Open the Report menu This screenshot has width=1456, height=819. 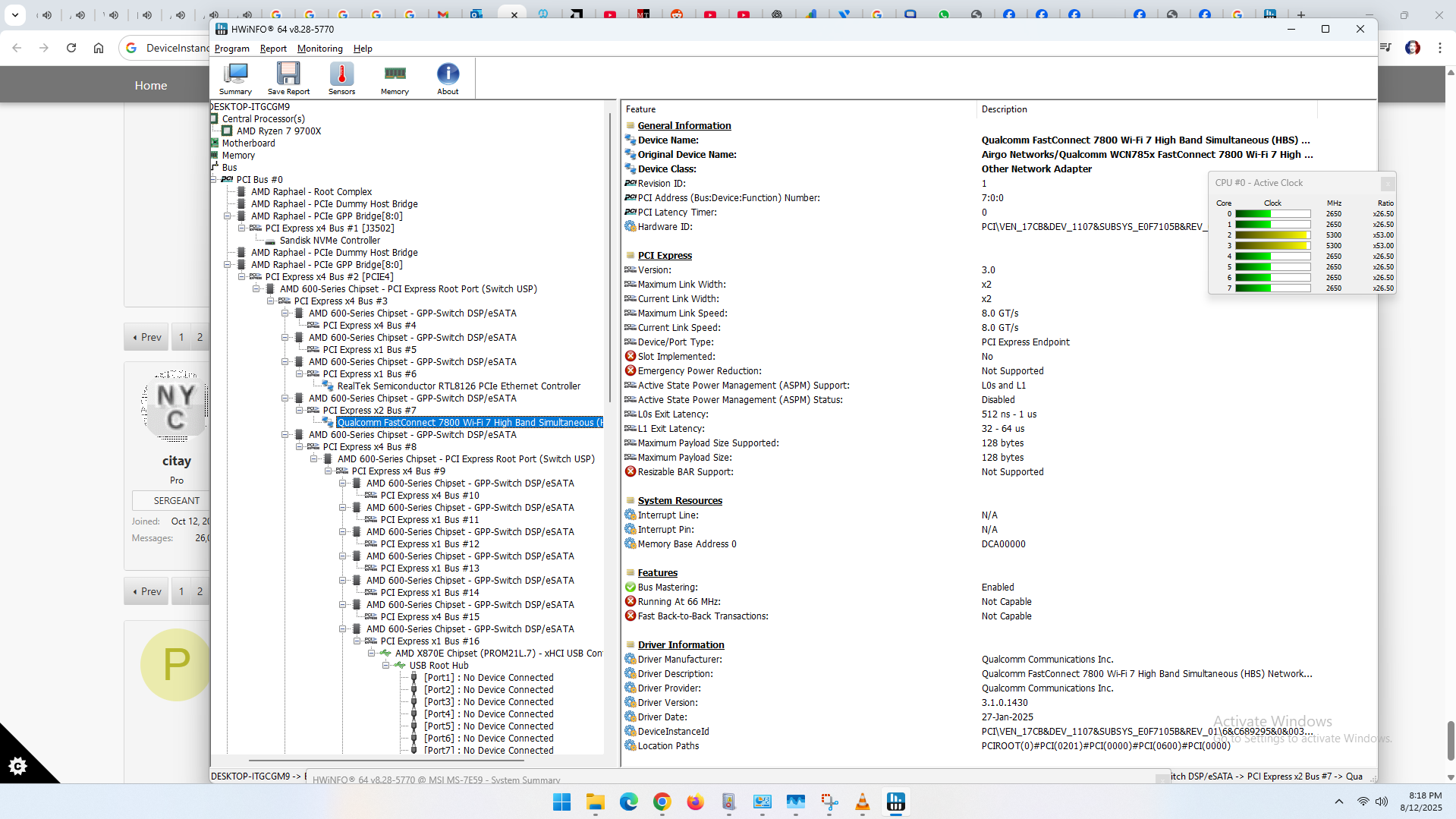tap(273, 49)
